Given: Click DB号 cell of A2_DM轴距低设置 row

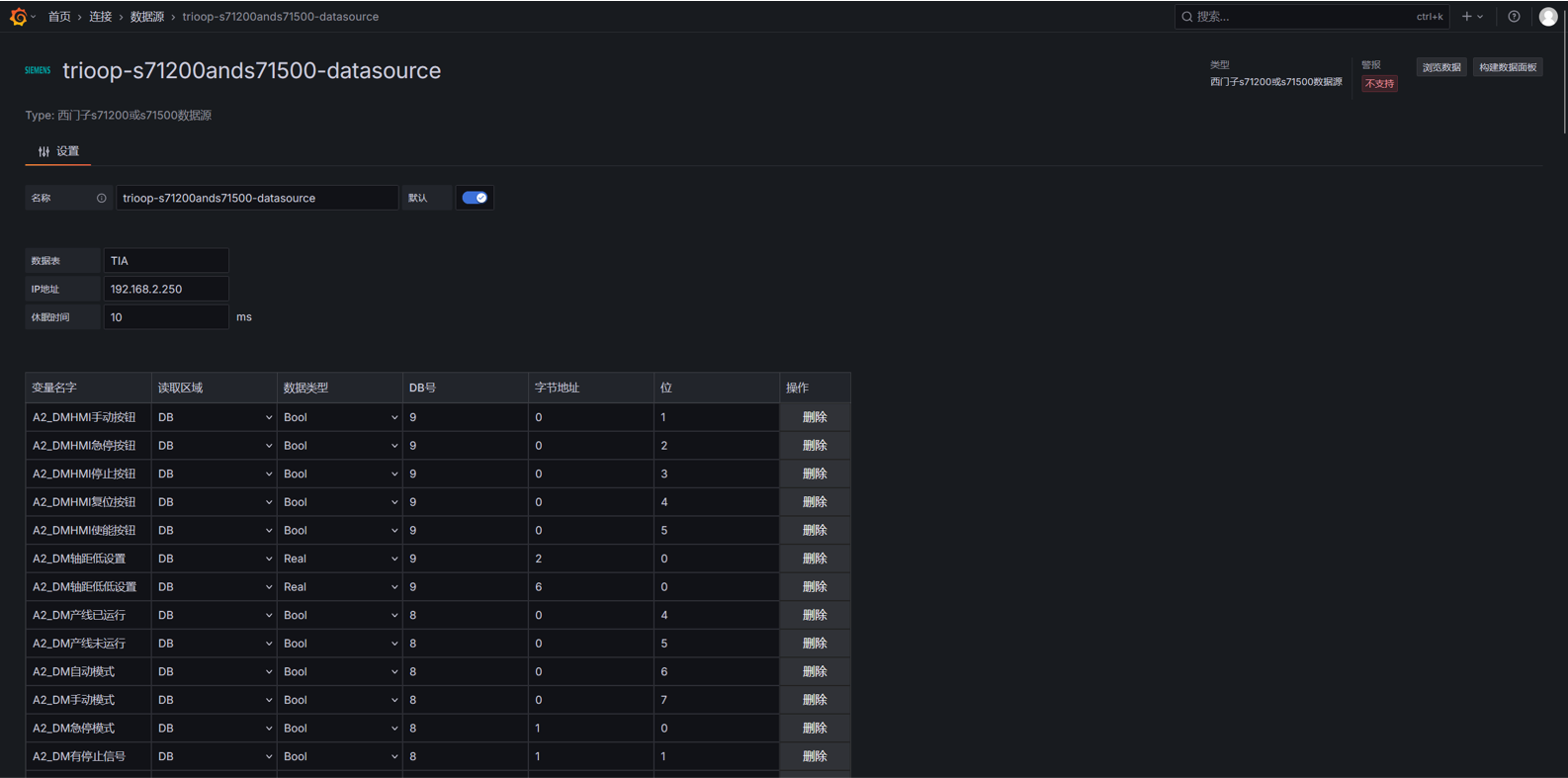Looking at the screenshot, I should [466, 559].
